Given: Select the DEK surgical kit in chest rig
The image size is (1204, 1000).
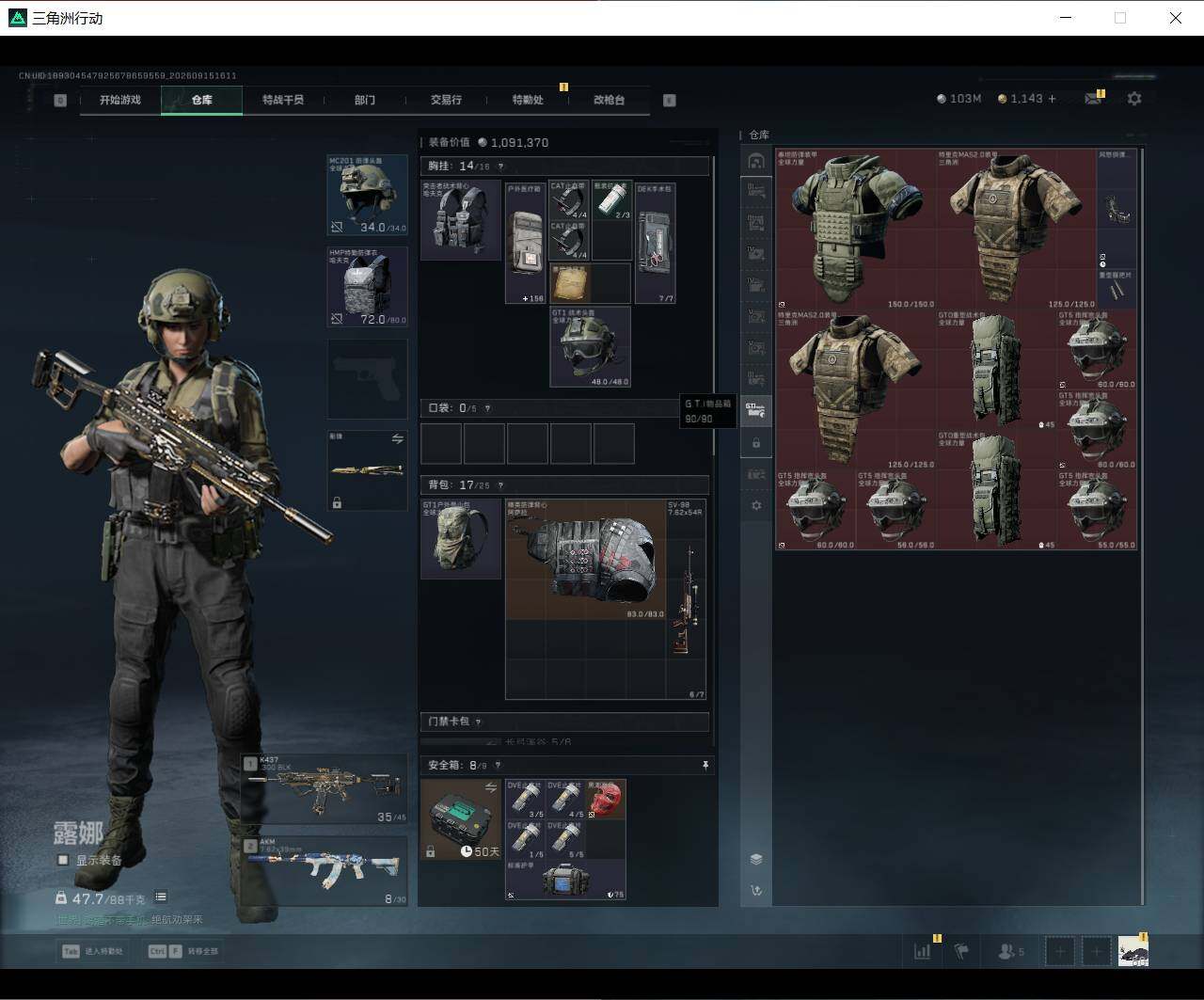Looking at the screenshot, I should 656,243.
